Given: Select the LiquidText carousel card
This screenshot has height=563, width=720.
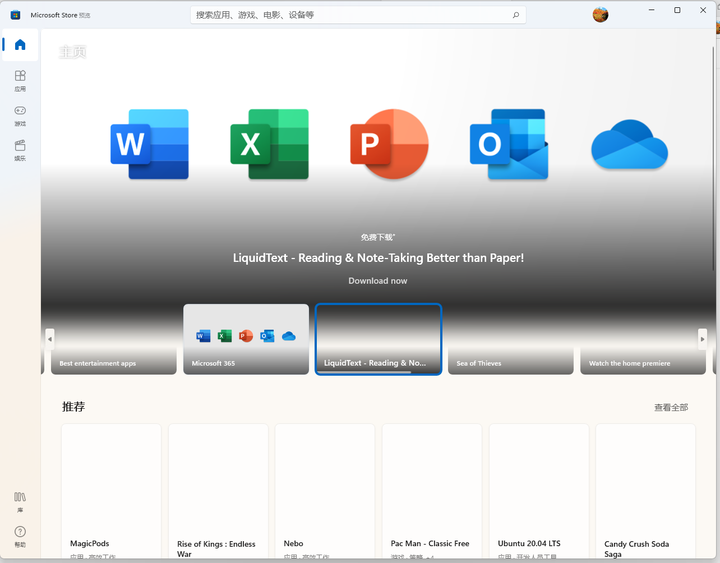Looking at the screenshot, I should coord(378,339).
